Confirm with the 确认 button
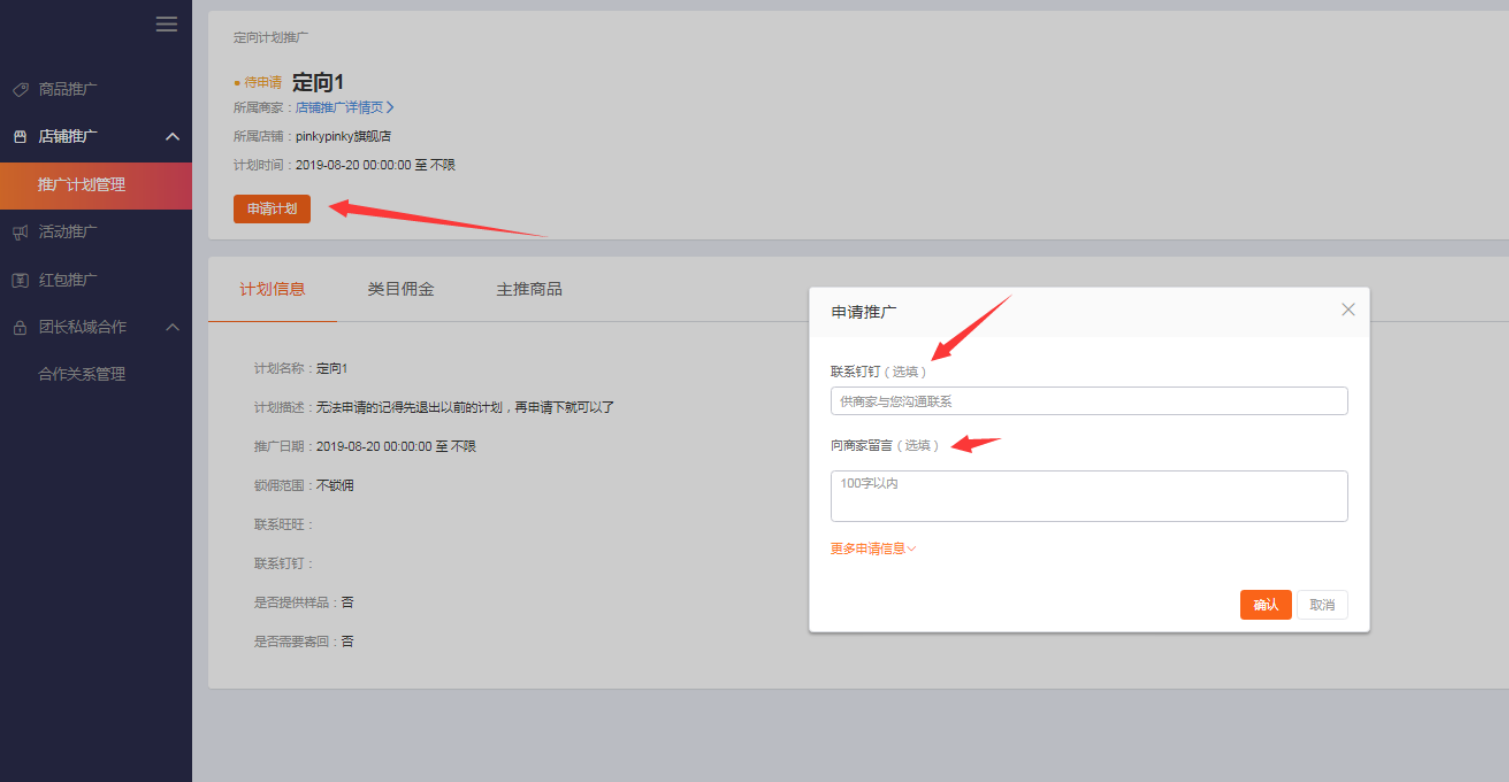Image resolution: width=1509 pixels, height=782 pixels. point(1265,605)
